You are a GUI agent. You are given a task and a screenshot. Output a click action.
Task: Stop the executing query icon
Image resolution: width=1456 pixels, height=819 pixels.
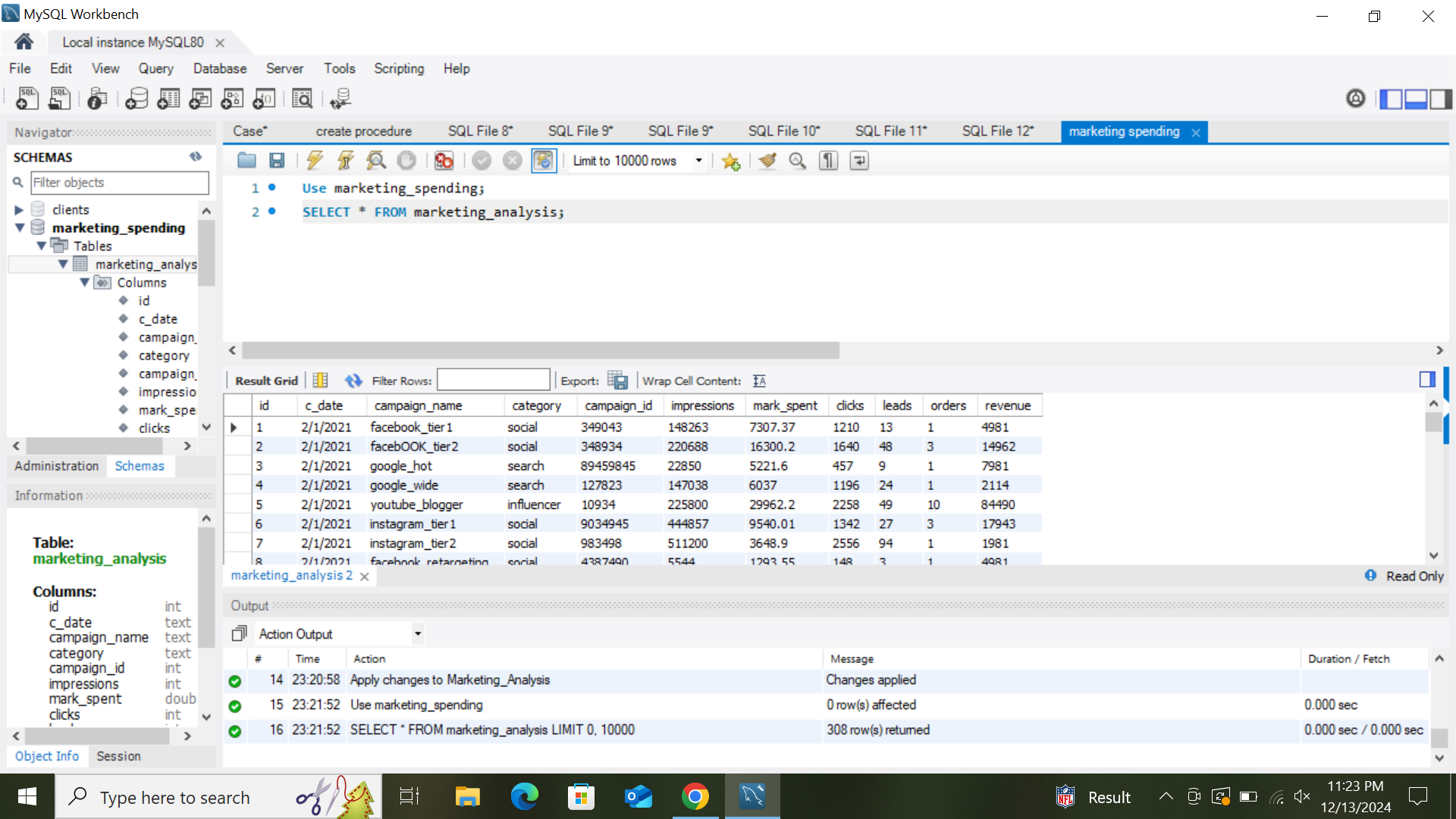(x=406, y=161)
